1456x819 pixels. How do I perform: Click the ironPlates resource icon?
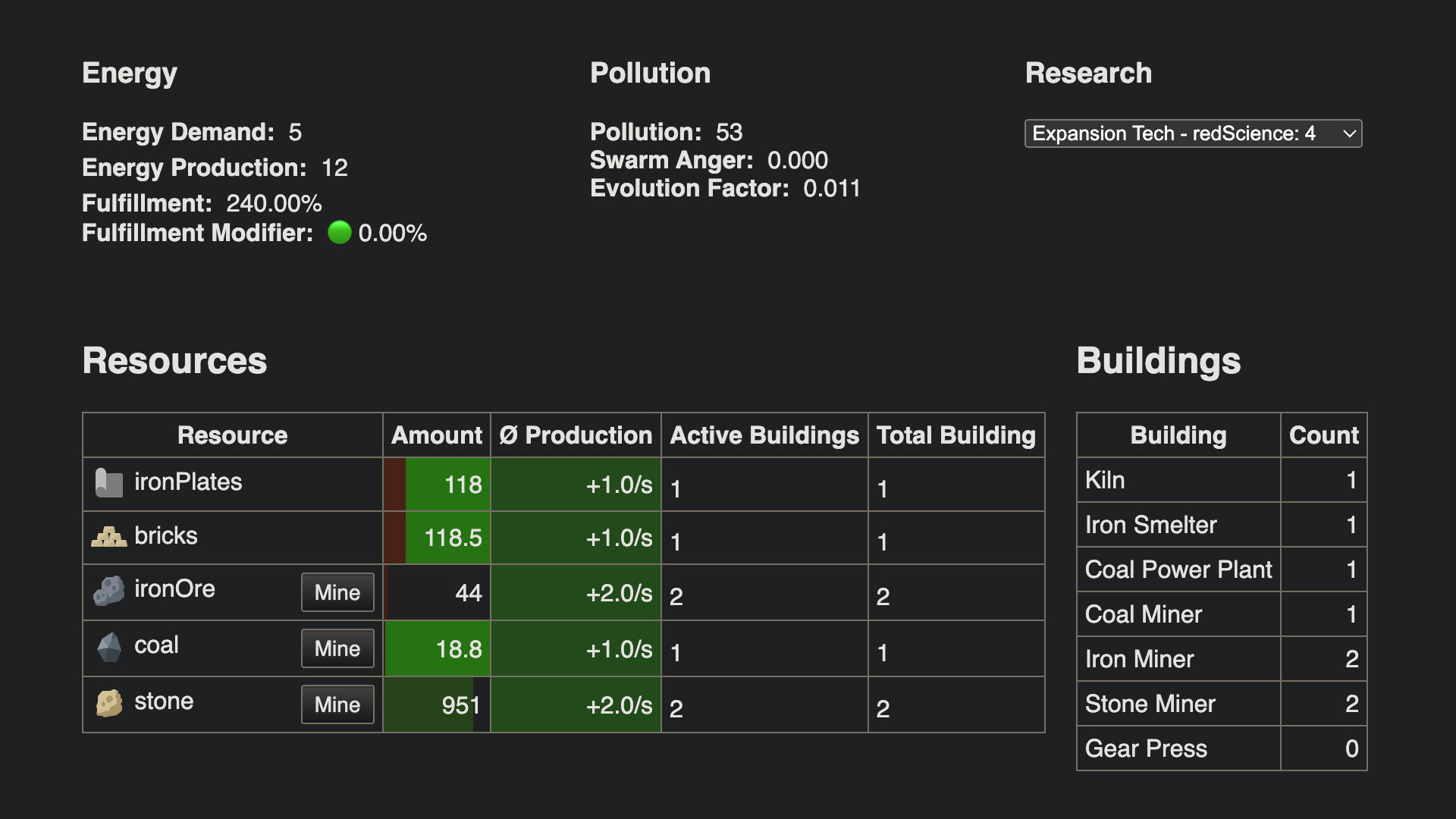point(108,482)
